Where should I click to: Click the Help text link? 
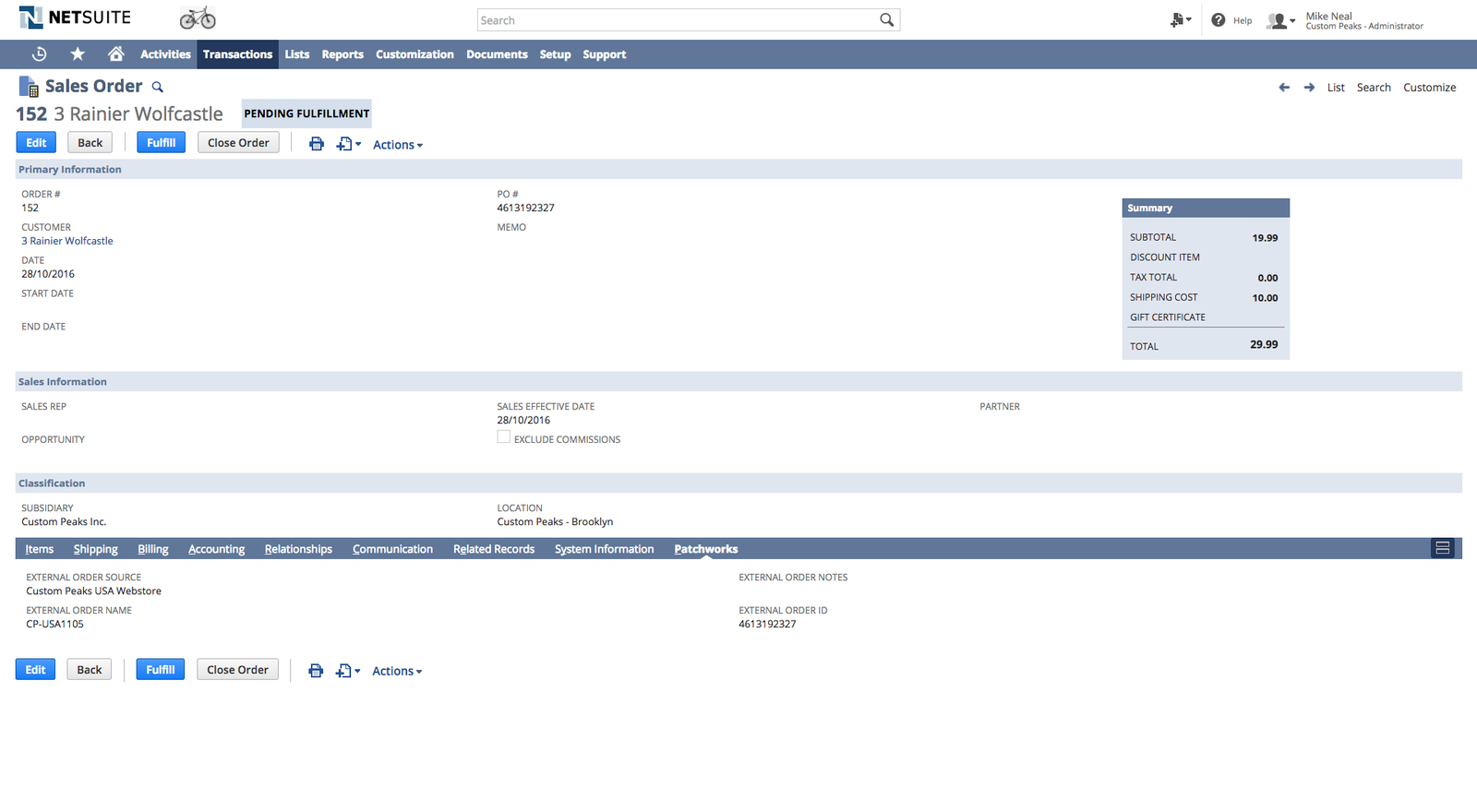1243,20
